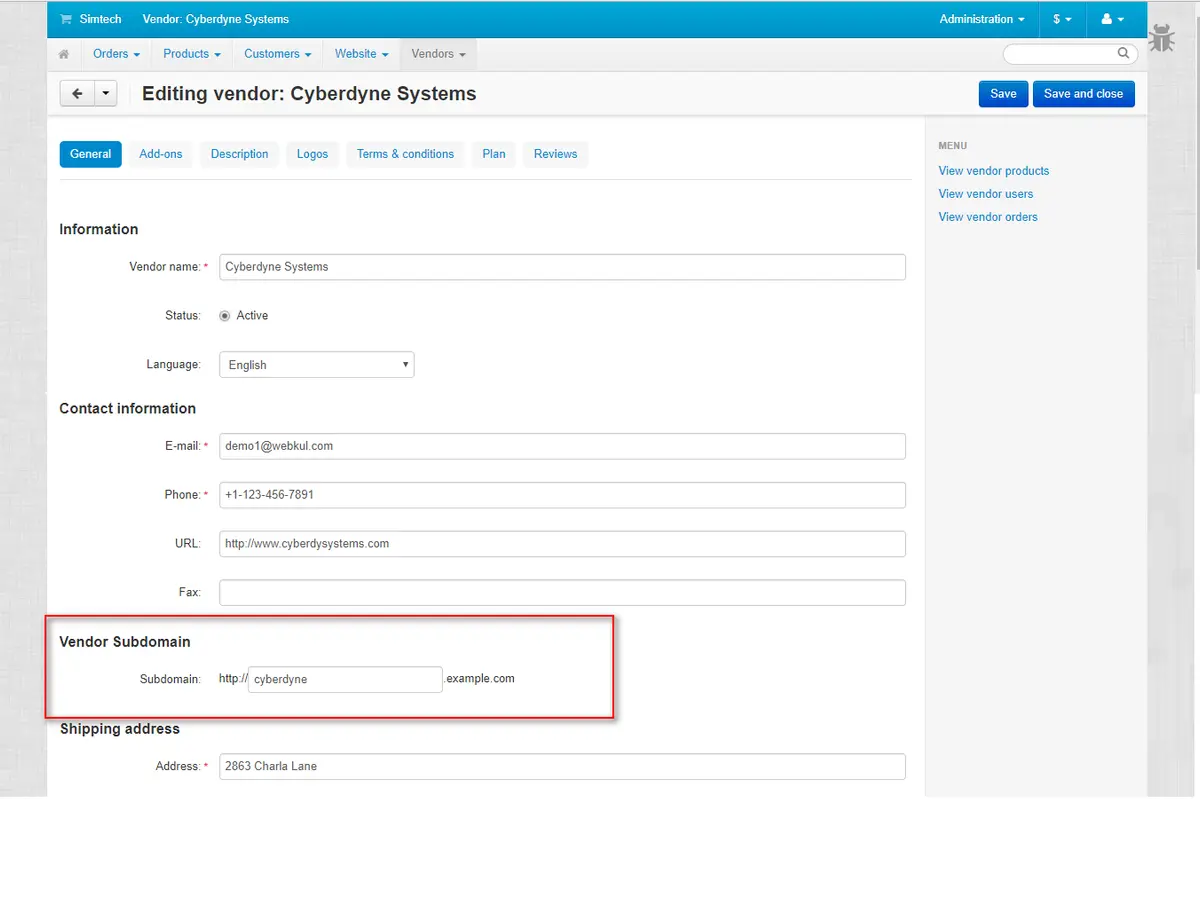
Task: Click the back arrow button
Action: click(x=77, y=94)
